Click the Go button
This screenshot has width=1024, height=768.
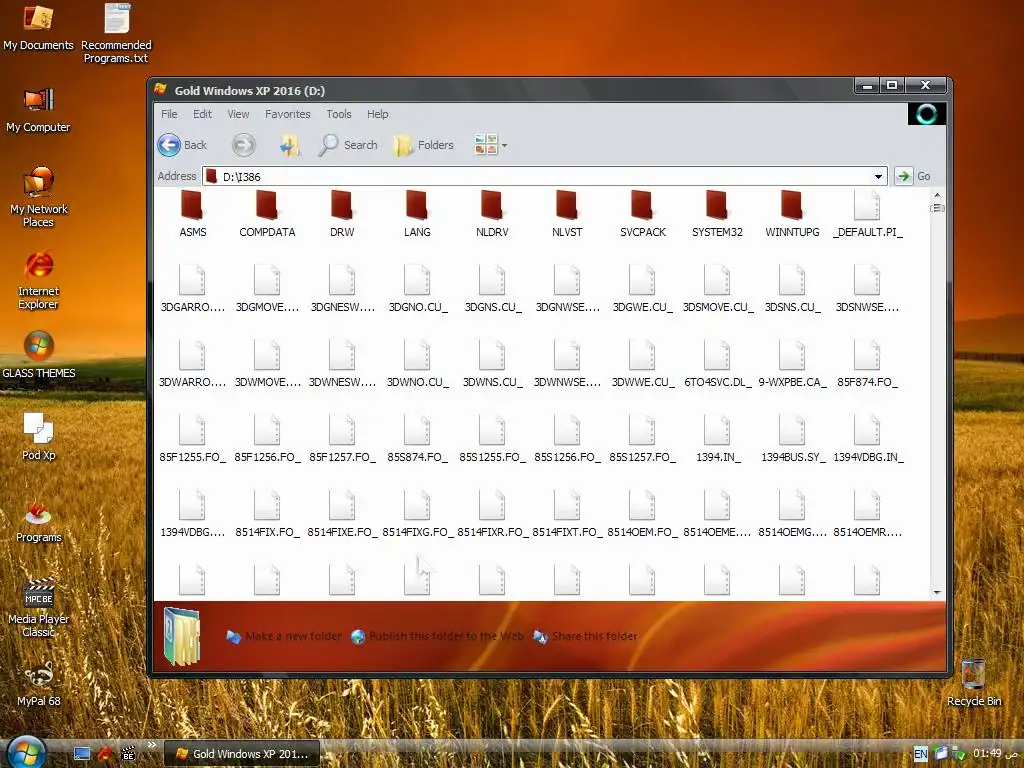point(913,176)
